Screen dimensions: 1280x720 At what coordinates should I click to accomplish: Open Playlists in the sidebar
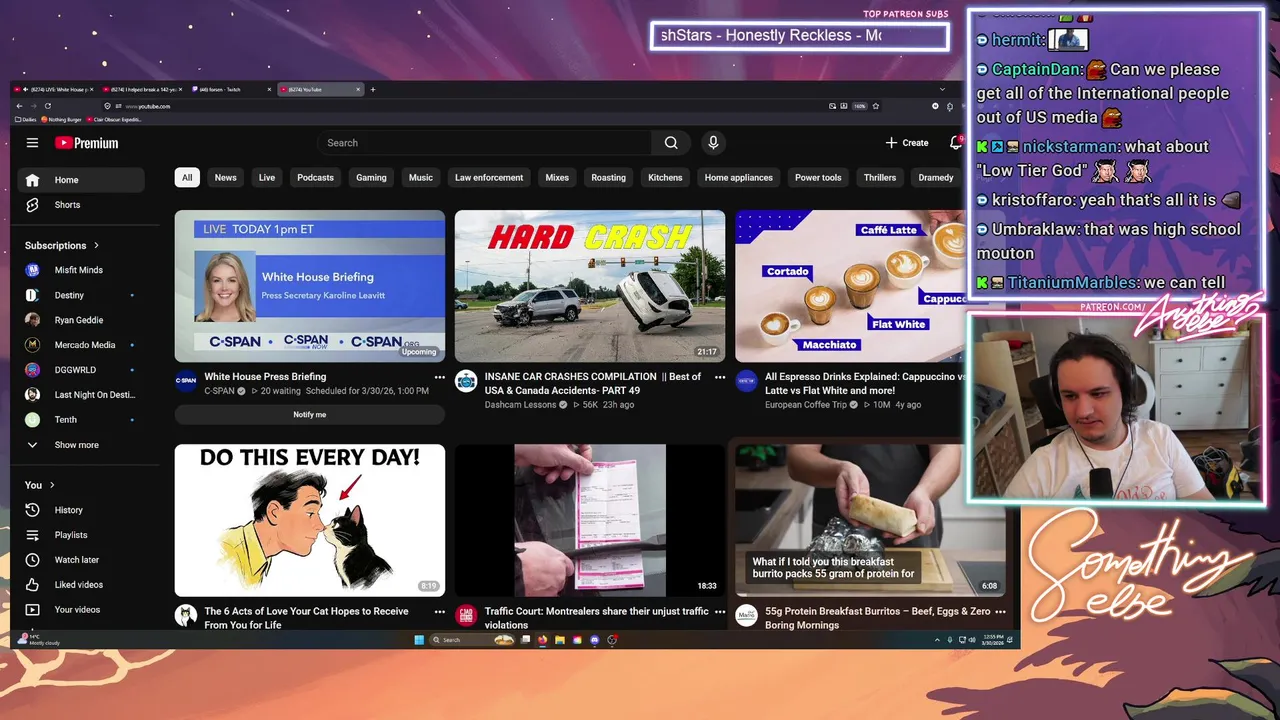pyautogui.click(x=82, y=535)
